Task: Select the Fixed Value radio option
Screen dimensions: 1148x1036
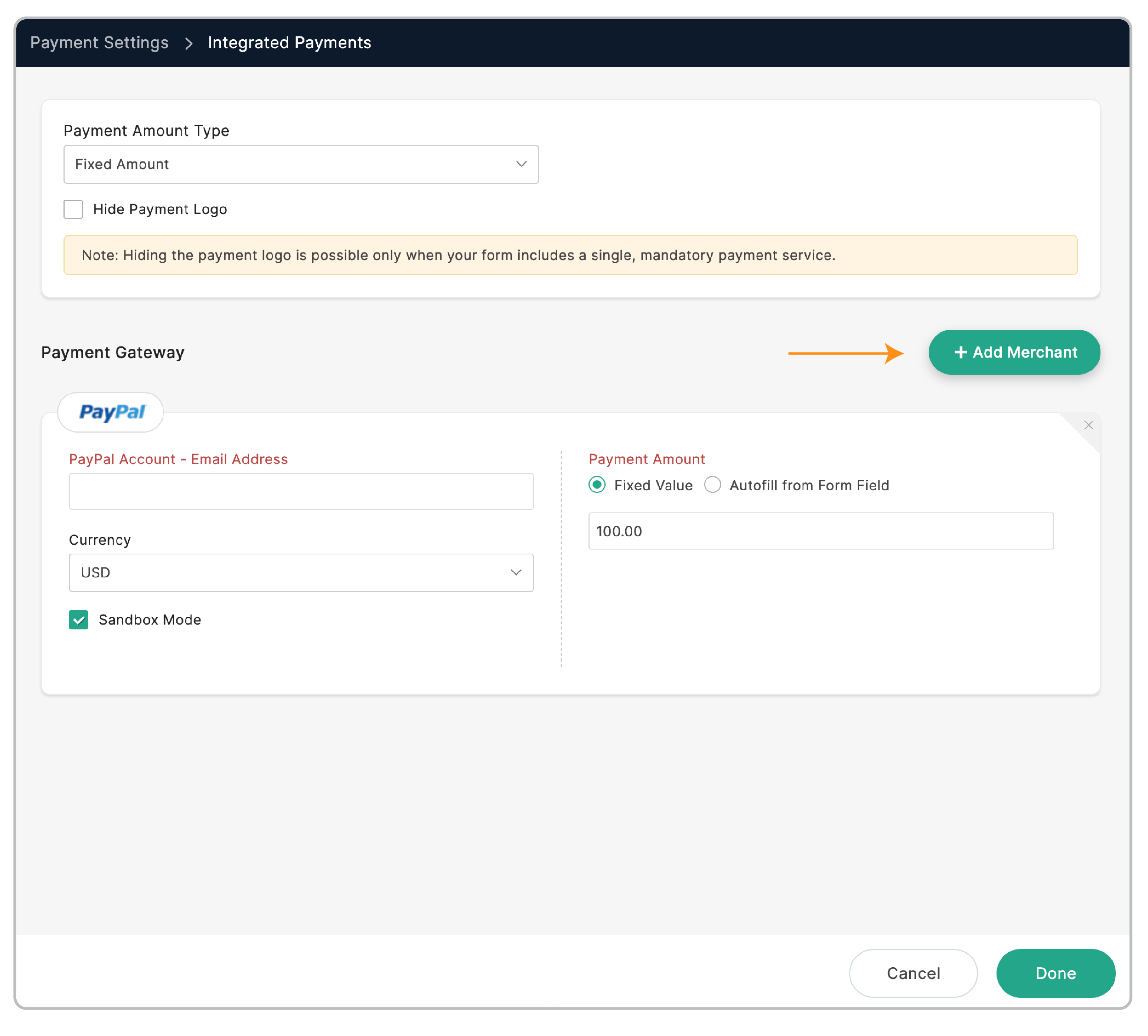Action: pyautogui.click(x=597, y=485)
